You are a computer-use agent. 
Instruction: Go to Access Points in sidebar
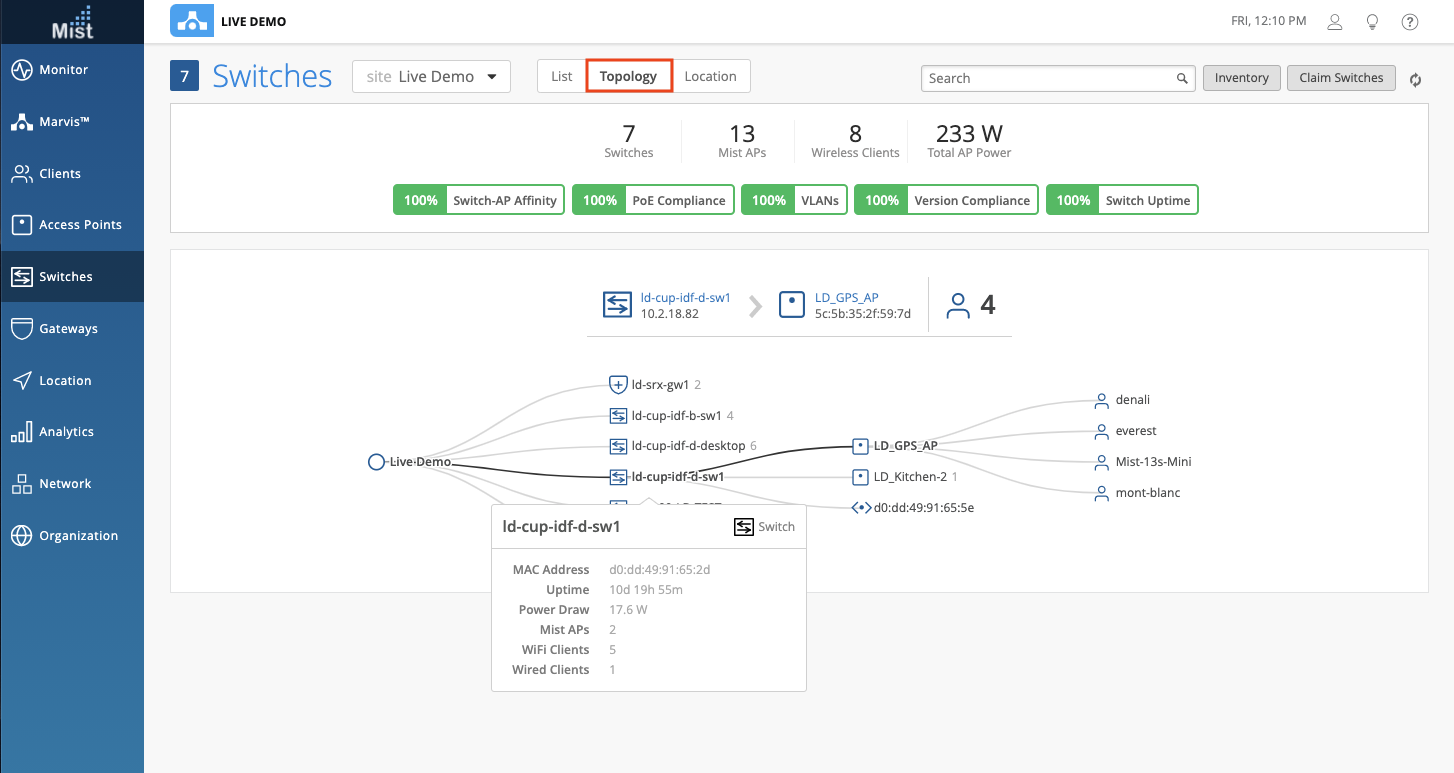(x=80, y=225)
